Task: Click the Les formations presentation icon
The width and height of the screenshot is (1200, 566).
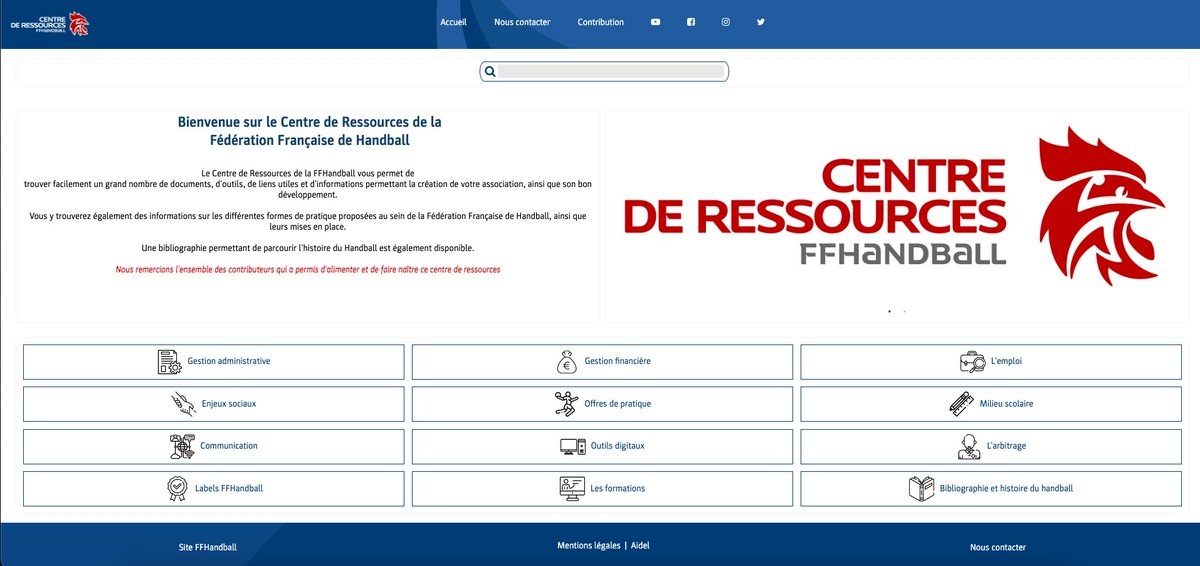Action: [572, 488]
